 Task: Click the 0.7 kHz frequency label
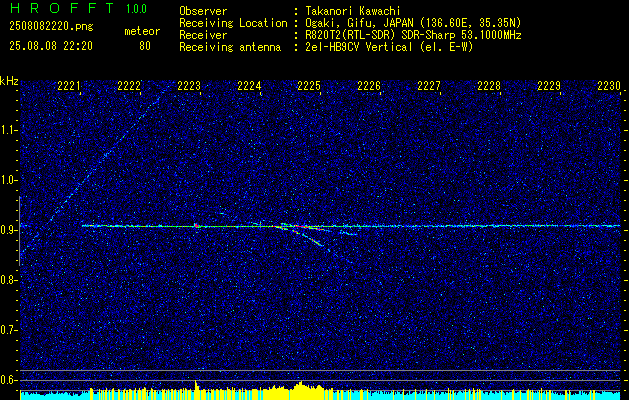[x=8, y=330]
